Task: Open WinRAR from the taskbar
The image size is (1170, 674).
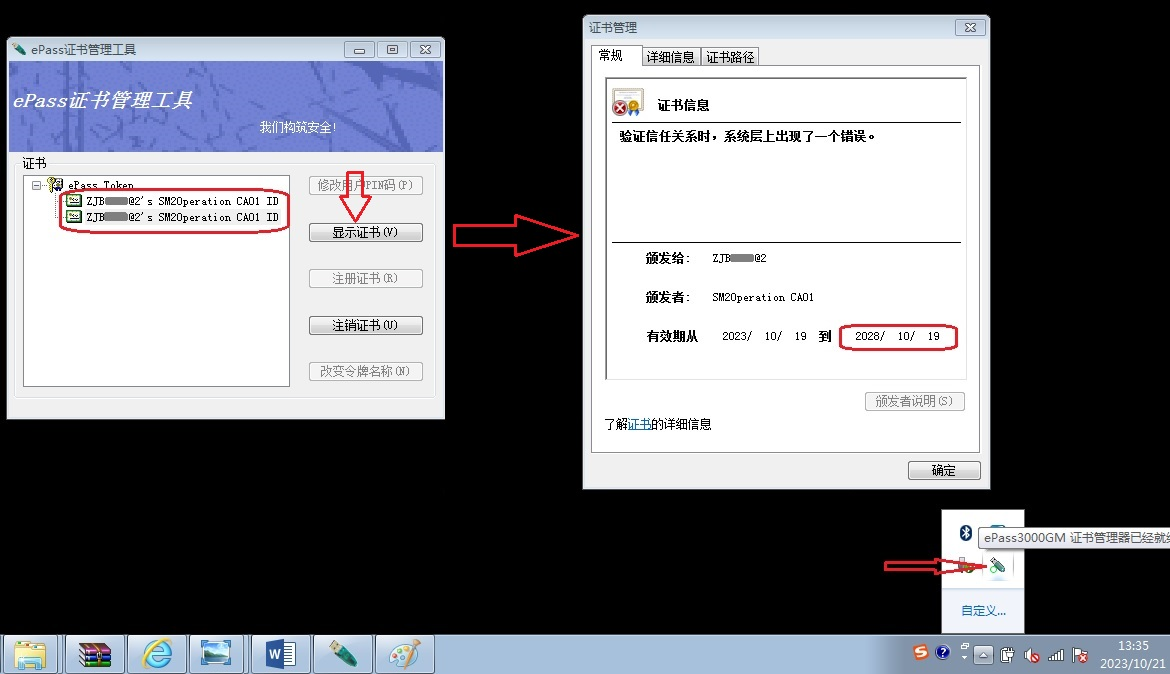Action: [94, 655]
